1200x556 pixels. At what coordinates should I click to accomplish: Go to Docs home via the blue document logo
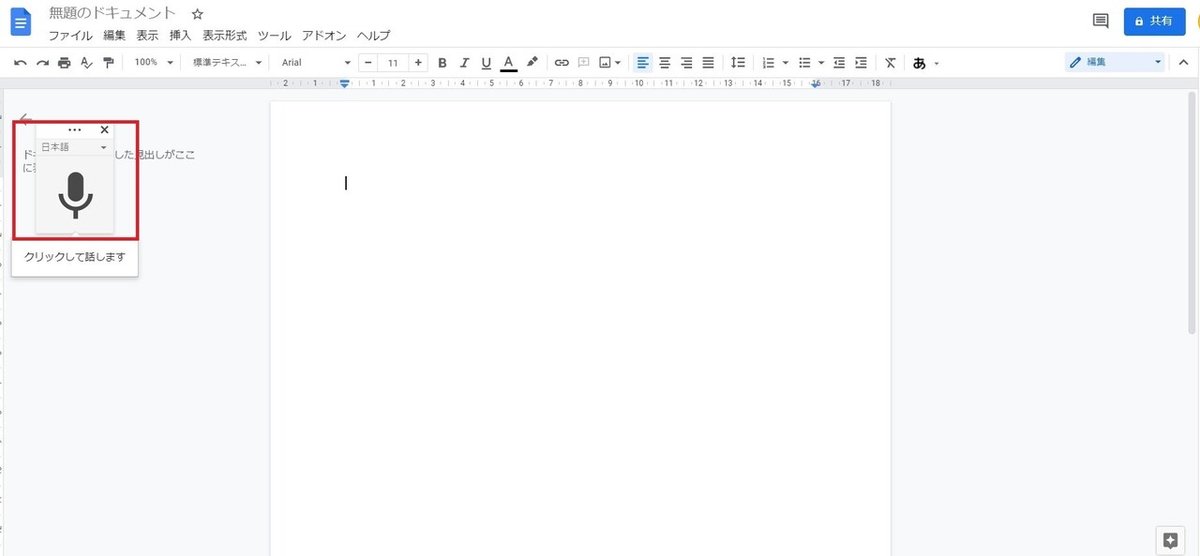click(21, 21)
